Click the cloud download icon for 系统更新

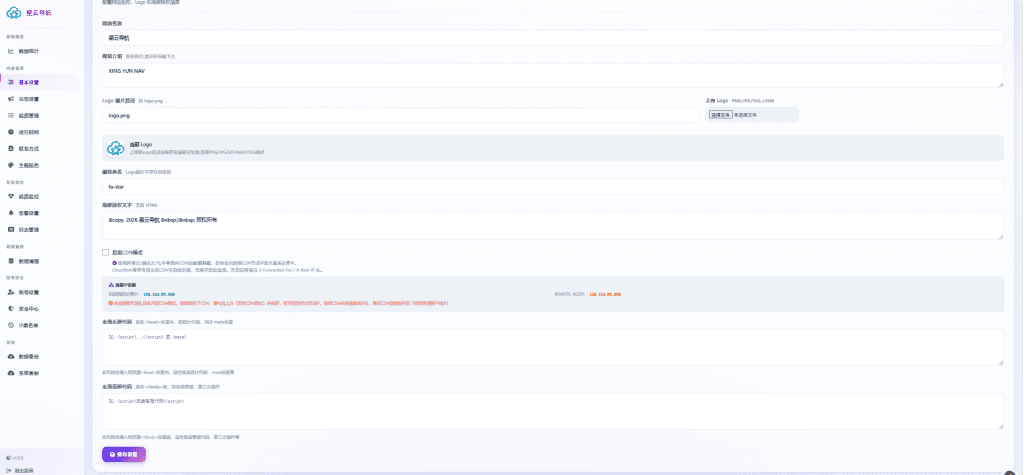coord(11,373)
